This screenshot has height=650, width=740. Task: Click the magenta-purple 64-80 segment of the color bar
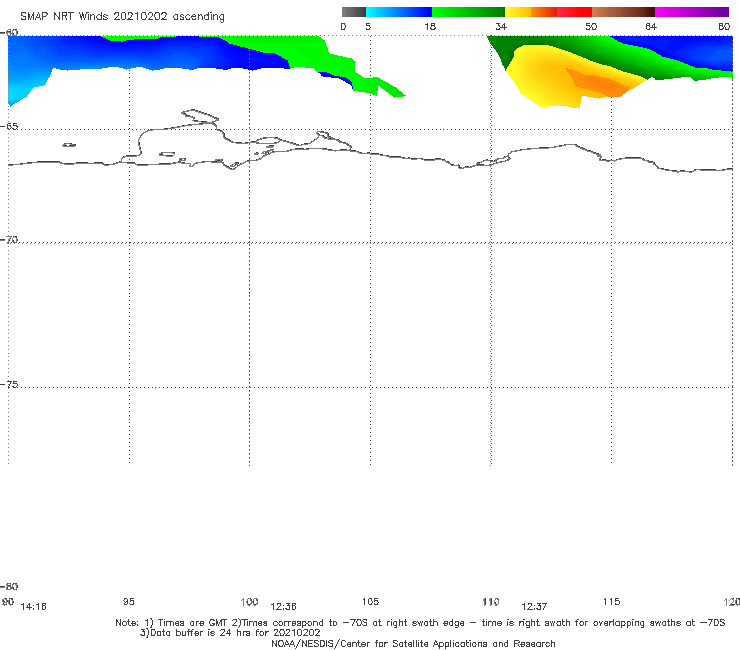pos(692,12)
